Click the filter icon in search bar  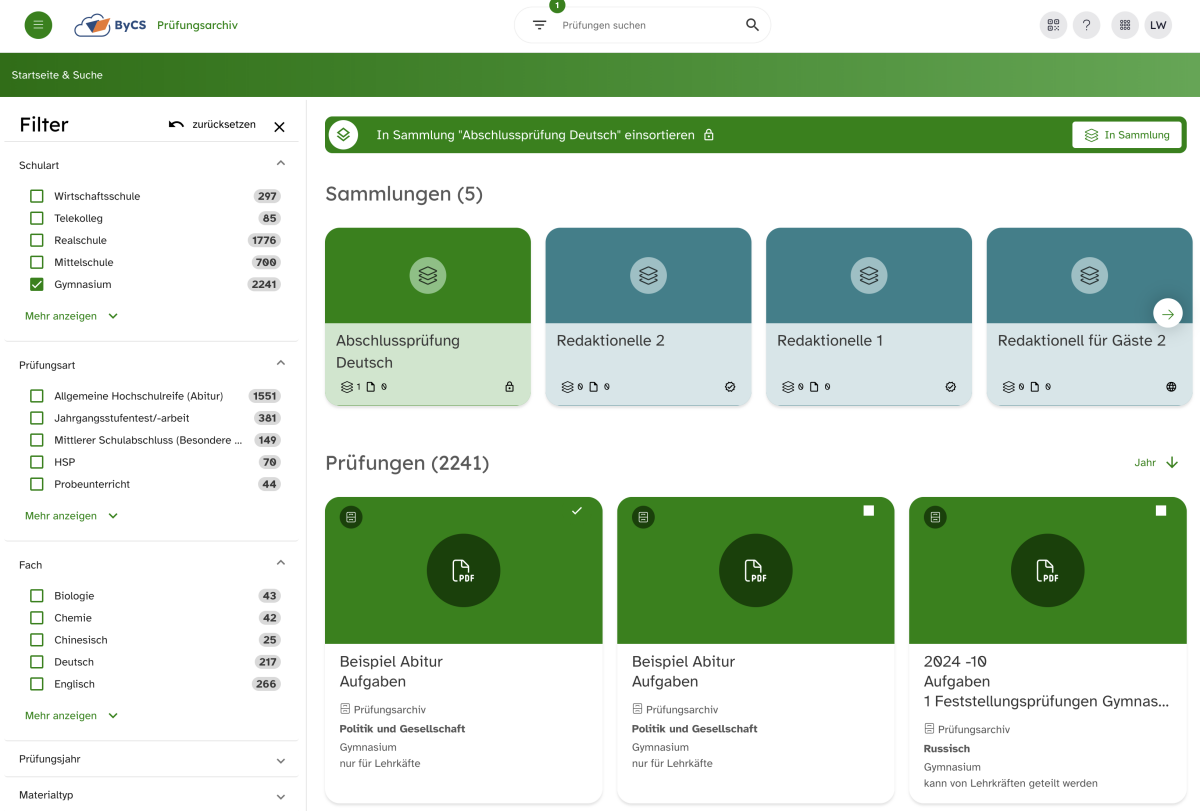tap(540, 25)
